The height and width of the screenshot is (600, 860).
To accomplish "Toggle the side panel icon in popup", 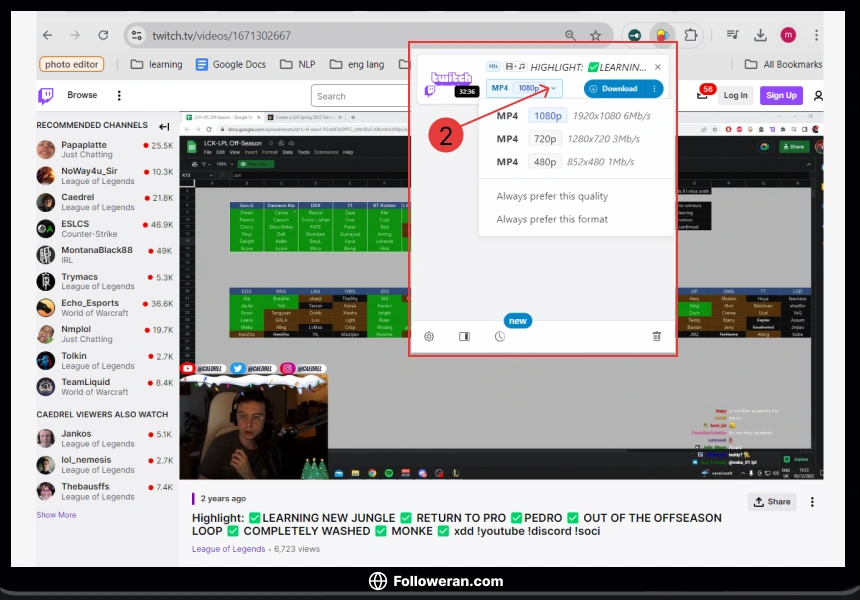I will pos(464,337).
